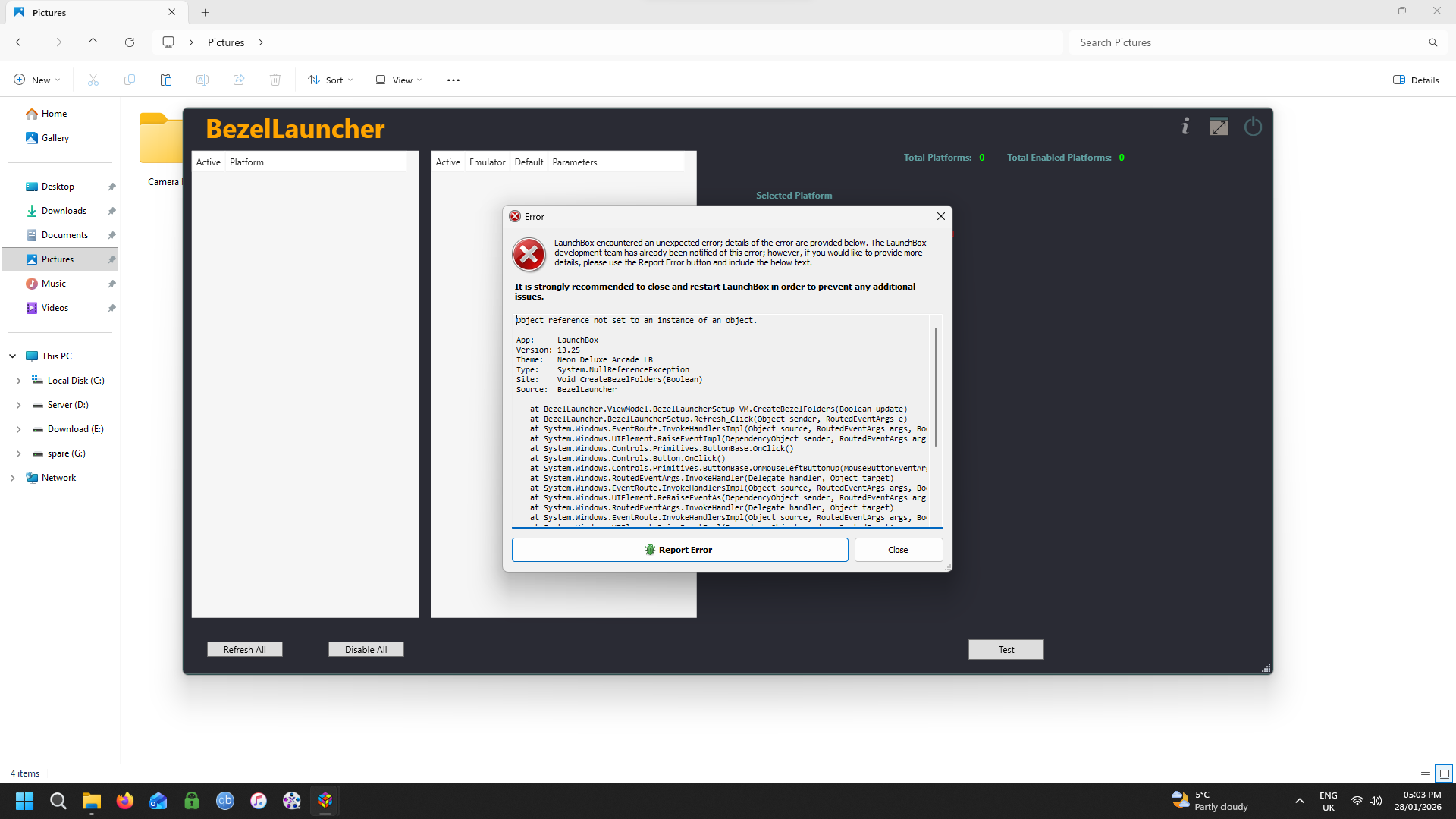1456x819 pixels.
Task: Click the error text vertical scrollbar
Action: 936,387
